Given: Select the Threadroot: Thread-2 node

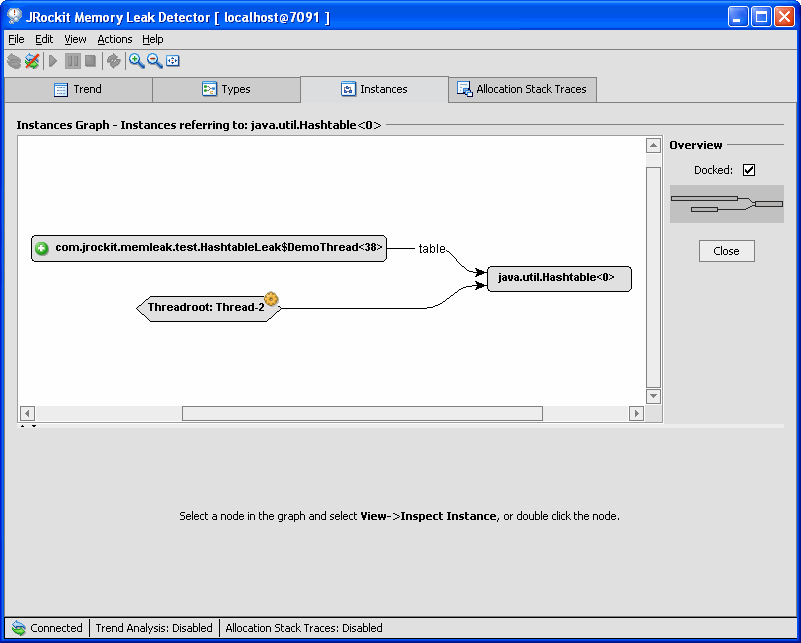Looking at the screenshot, I should point(209,308).
